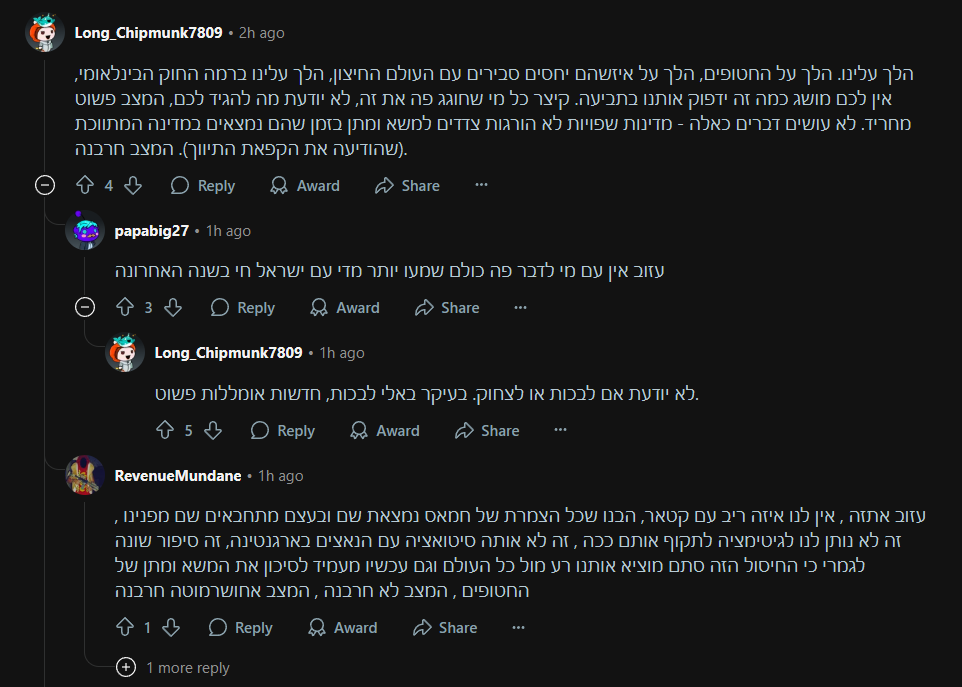Upvote the comment with 5 points
962x687 pixels.
pyautogui.click(x=165, y=430)
